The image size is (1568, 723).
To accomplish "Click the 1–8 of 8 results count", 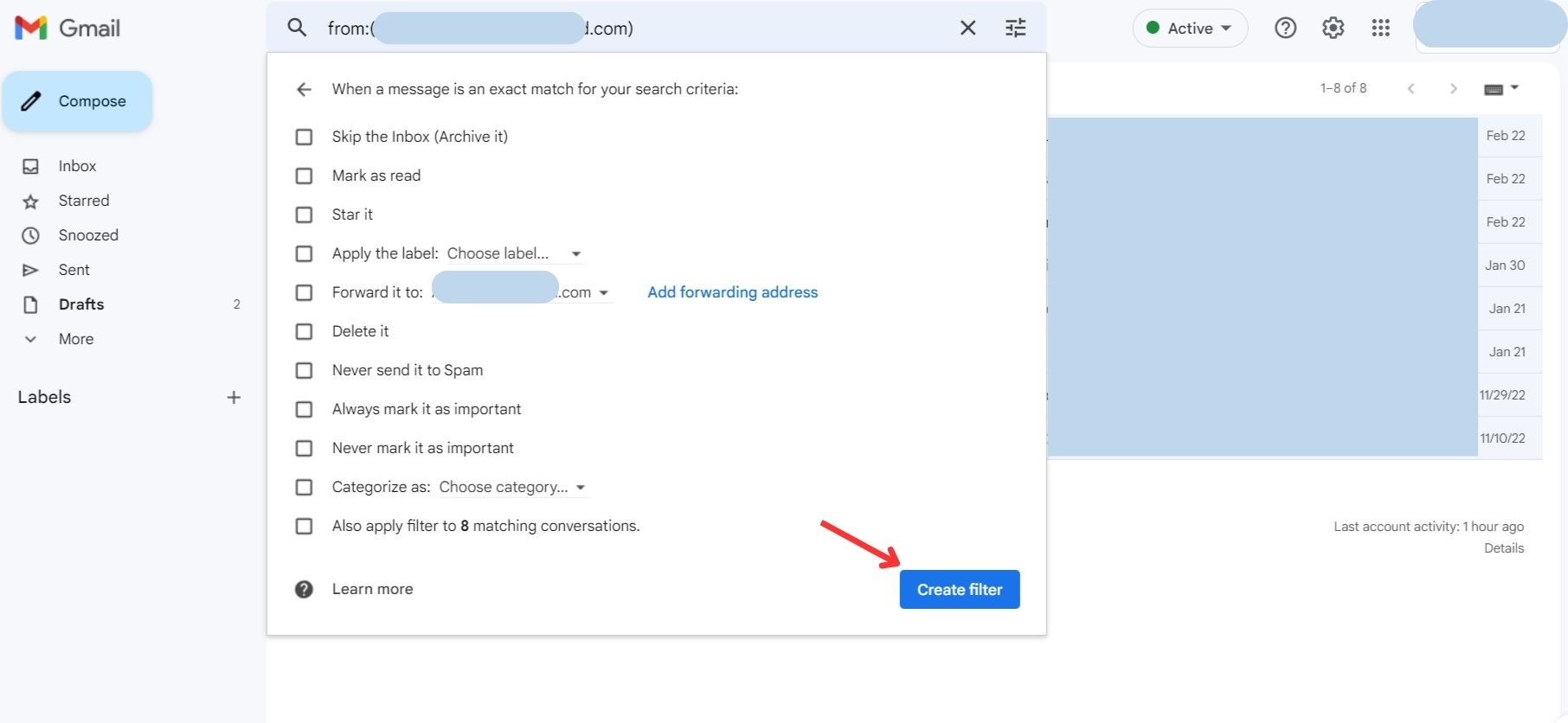I will tap(1343, 88).
